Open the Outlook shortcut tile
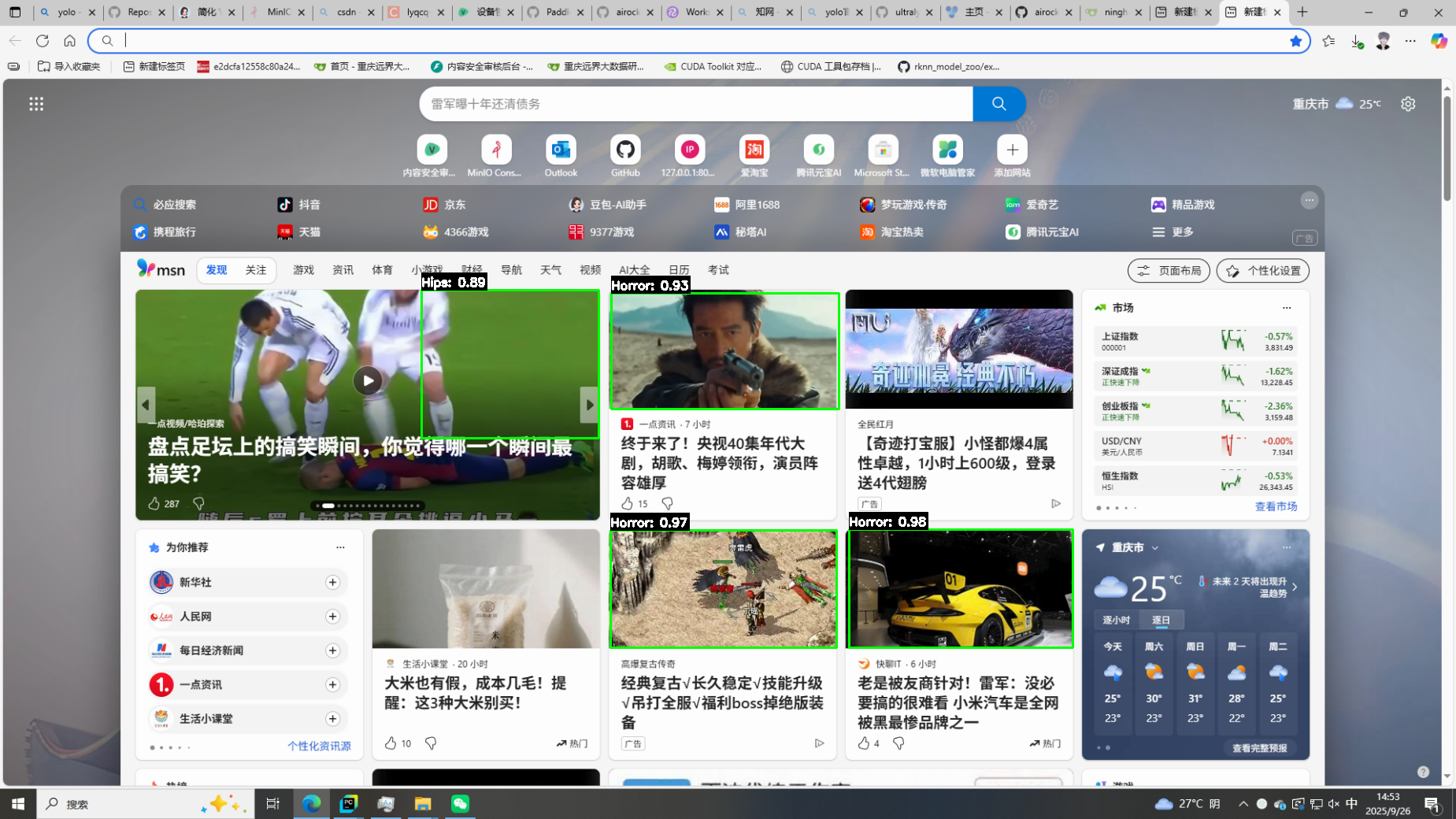 (561, 150)
